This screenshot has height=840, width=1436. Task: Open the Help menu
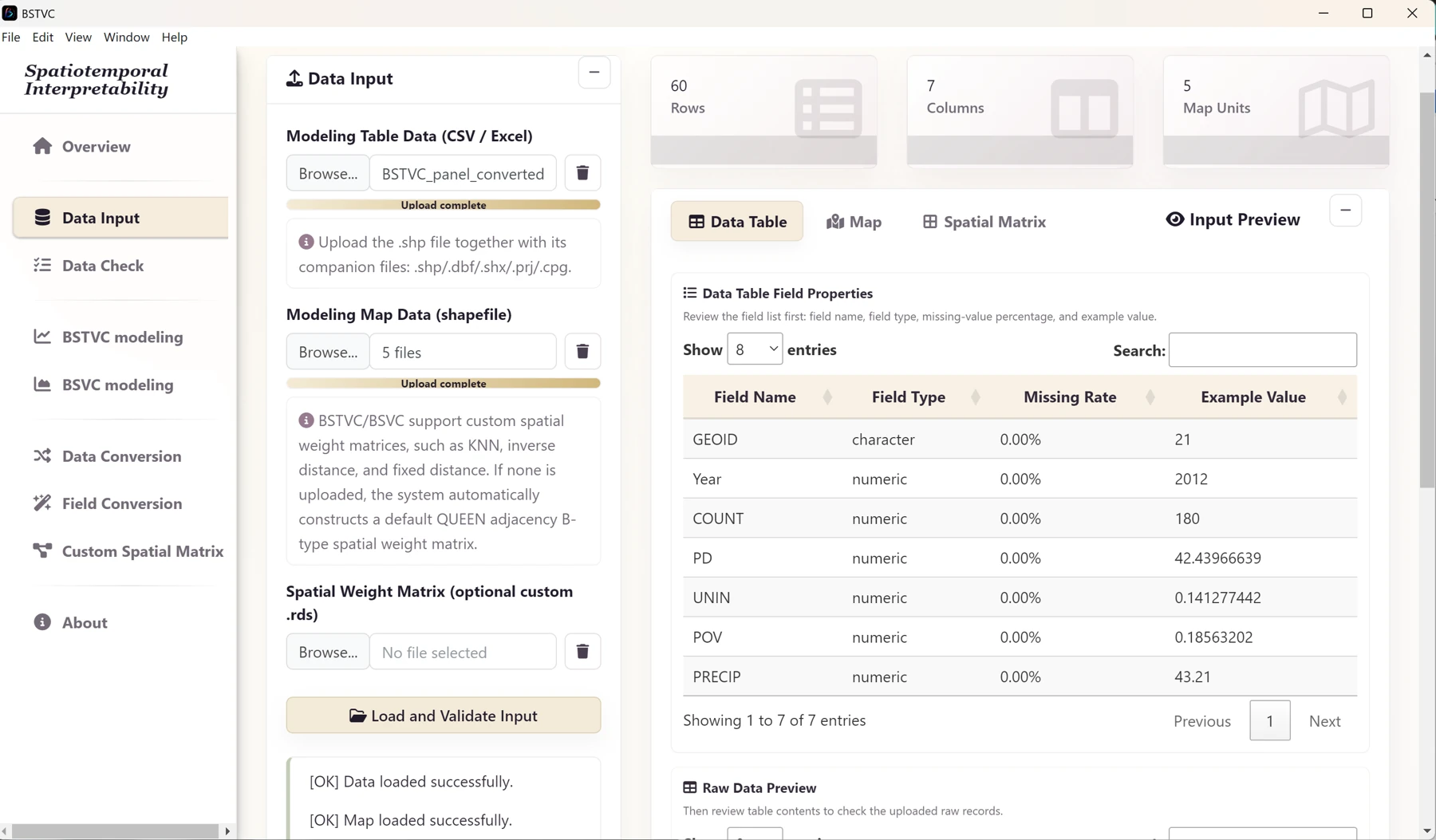pos(175,37)
